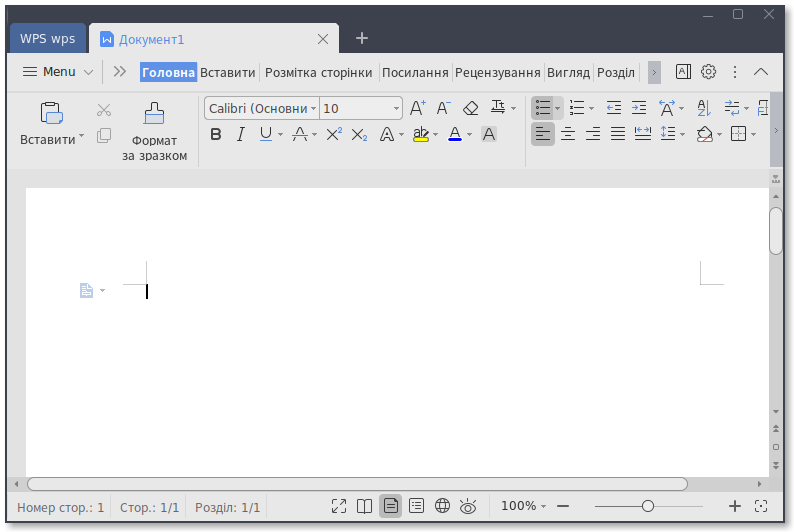Click the character shading A icon
This screenshot has height=532, width=794.
(x=489, y=134)
